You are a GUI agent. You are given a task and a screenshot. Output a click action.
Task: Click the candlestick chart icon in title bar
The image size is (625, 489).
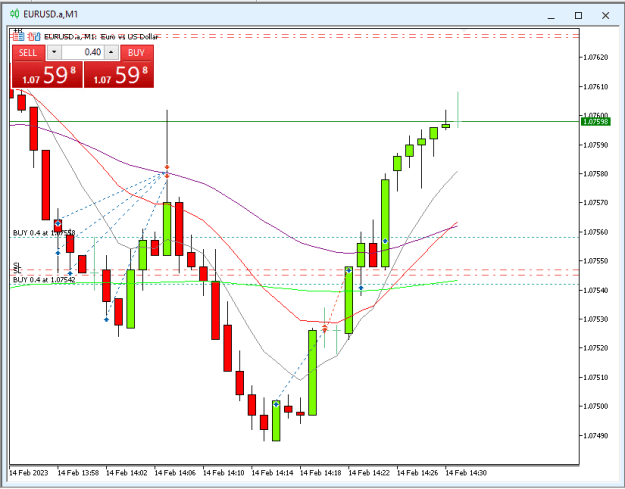14,14
